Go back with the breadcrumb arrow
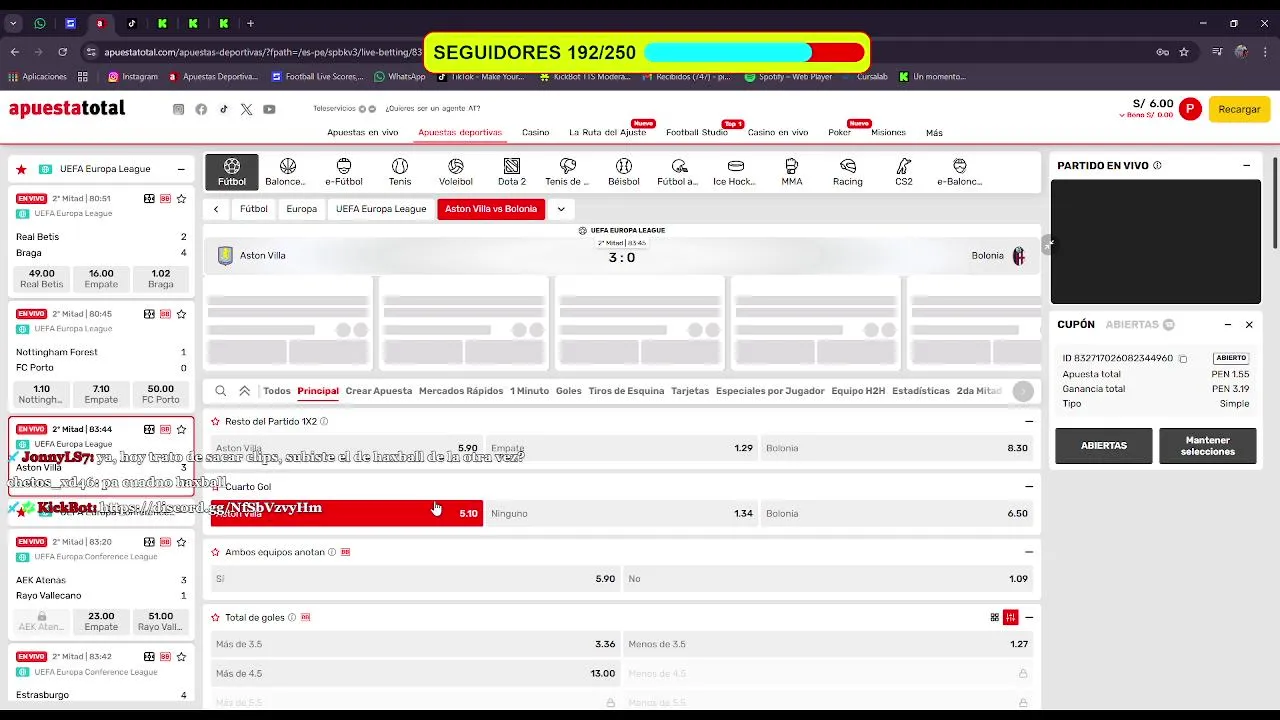Image resolution: width=1280 pixels, height=720 pixels. pyautogui.click(x=216, y=209)
